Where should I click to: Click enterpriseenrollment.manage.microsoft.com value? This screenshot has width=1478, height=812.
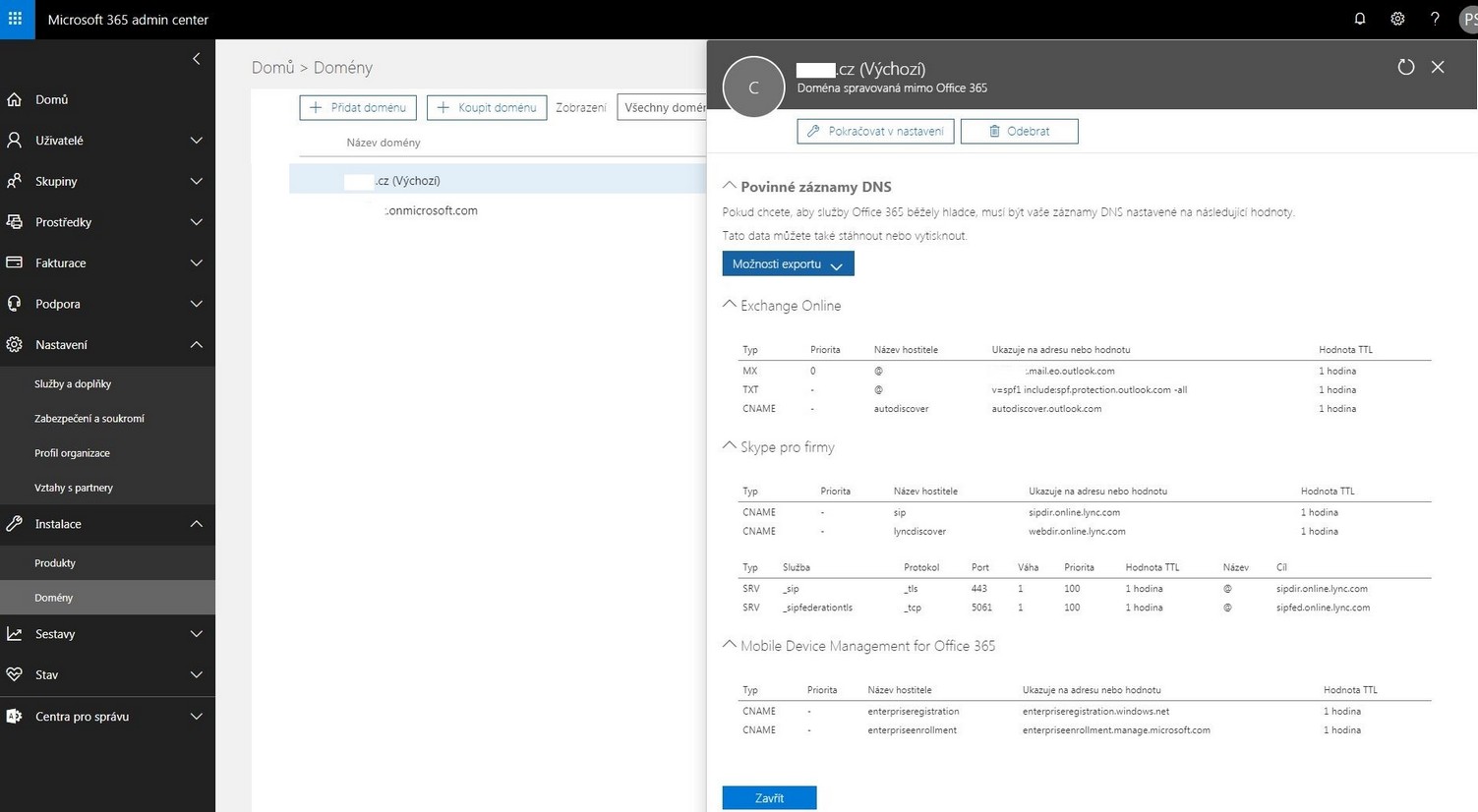tap(1116, 729)
